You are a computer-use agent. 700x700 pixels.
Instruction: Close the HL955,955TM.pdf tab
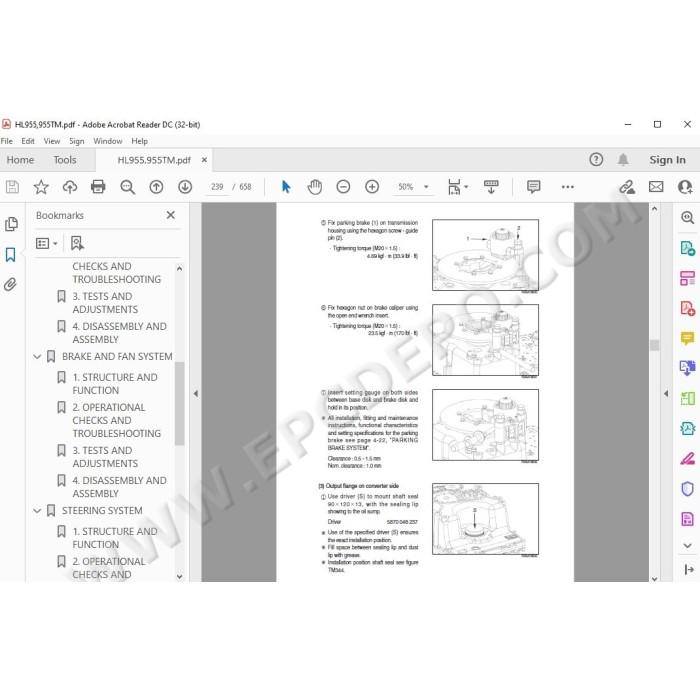[x=204, y=160]
